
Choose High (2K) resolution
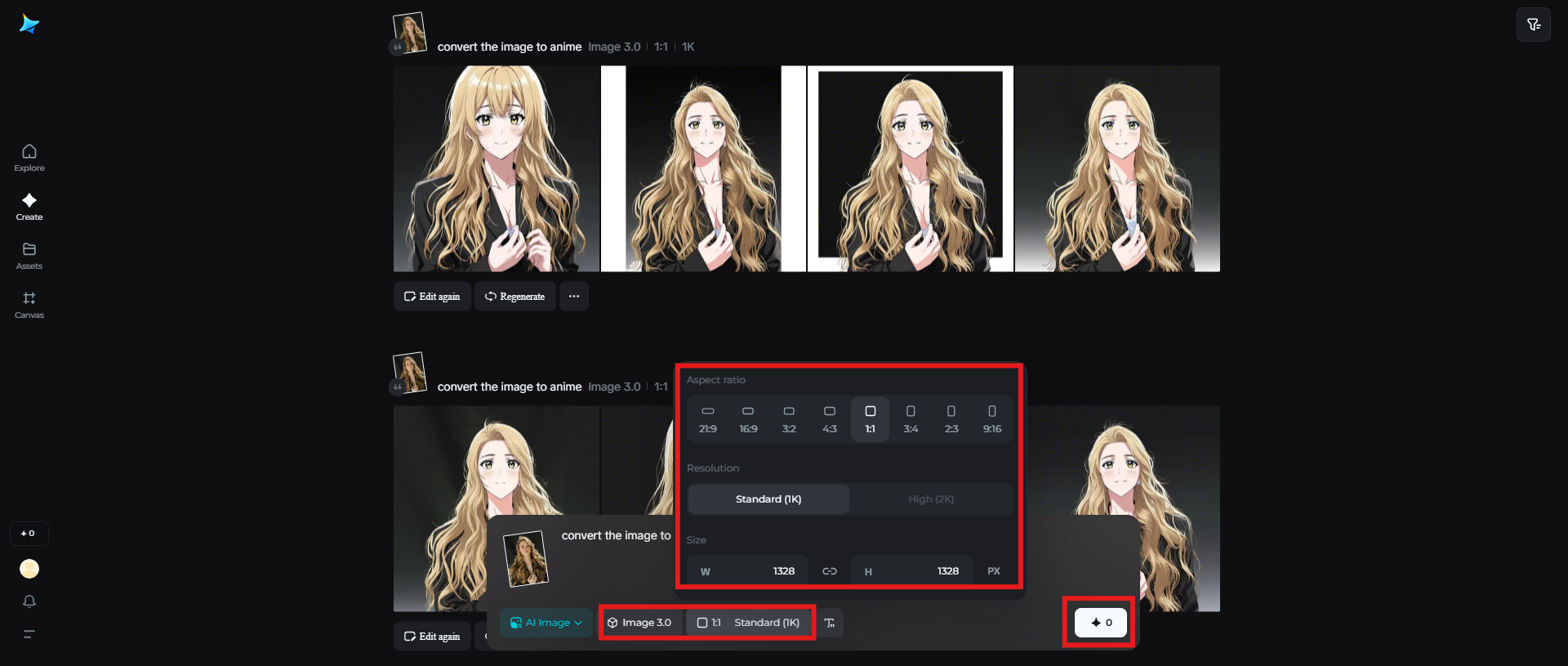click(x=931, y=499)
